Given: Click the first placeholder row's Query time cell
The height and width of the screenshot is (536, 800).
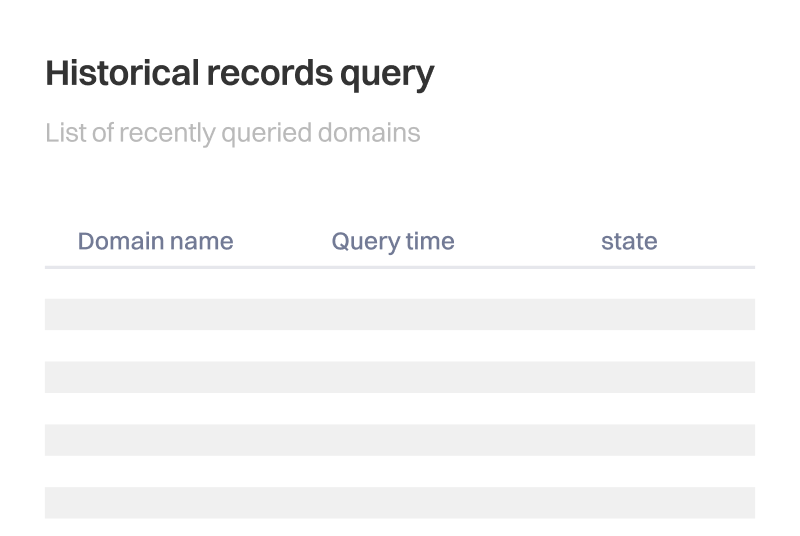Looking at the screenshot, I should 393,314.
